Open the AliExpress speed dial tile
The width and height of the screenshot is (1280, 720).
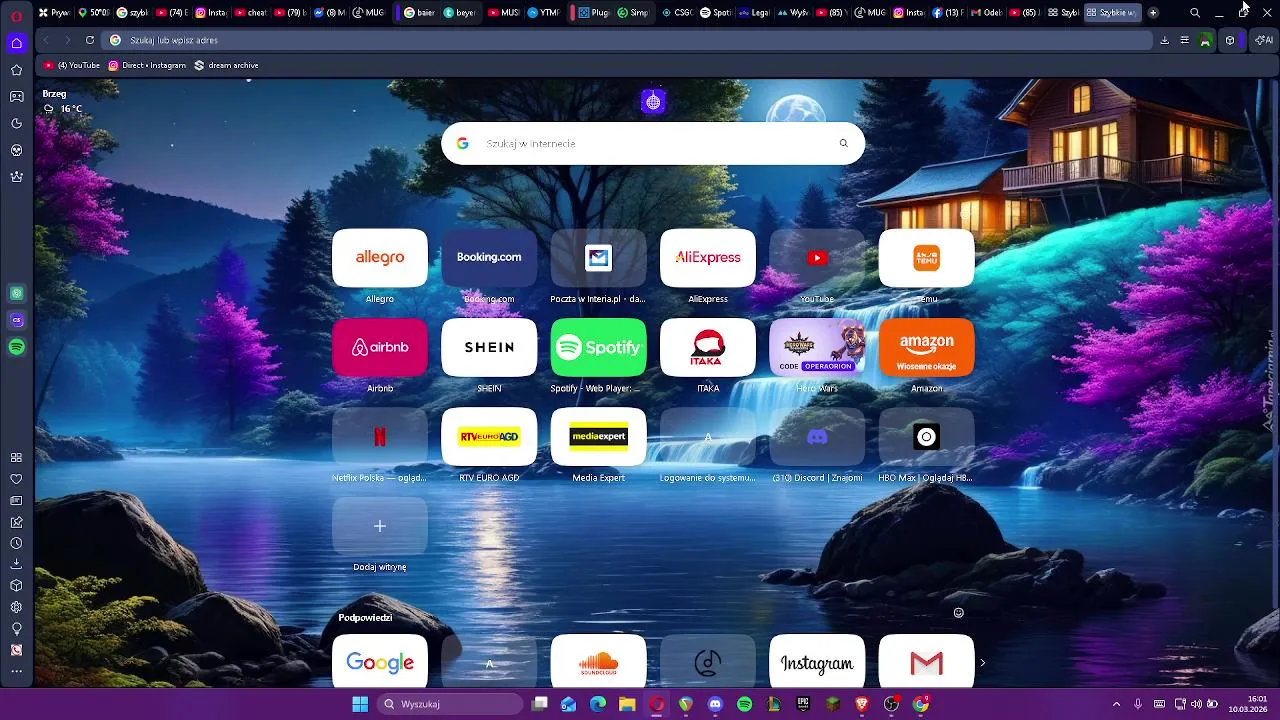coord(708,258)
